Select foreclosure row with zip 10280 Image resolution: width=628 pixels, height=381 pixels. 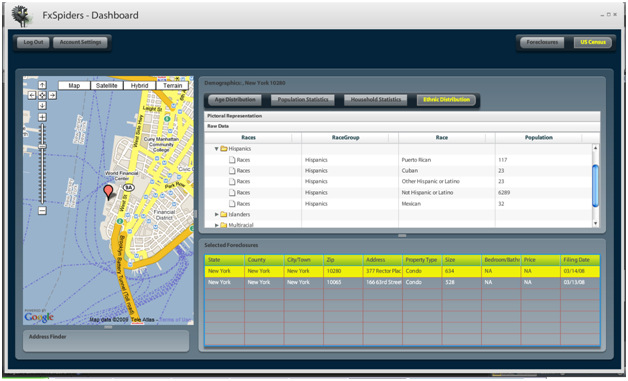point(402,271)
